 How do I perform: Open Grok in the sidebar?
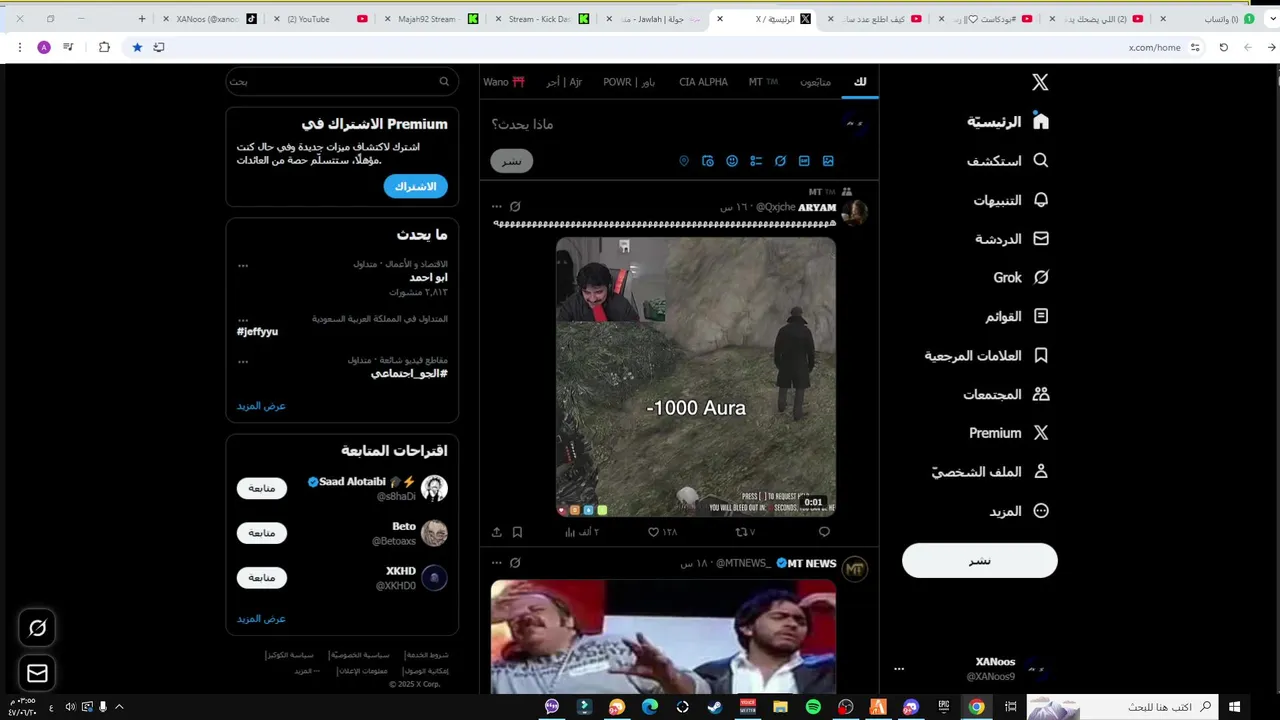coord(1020,278)
